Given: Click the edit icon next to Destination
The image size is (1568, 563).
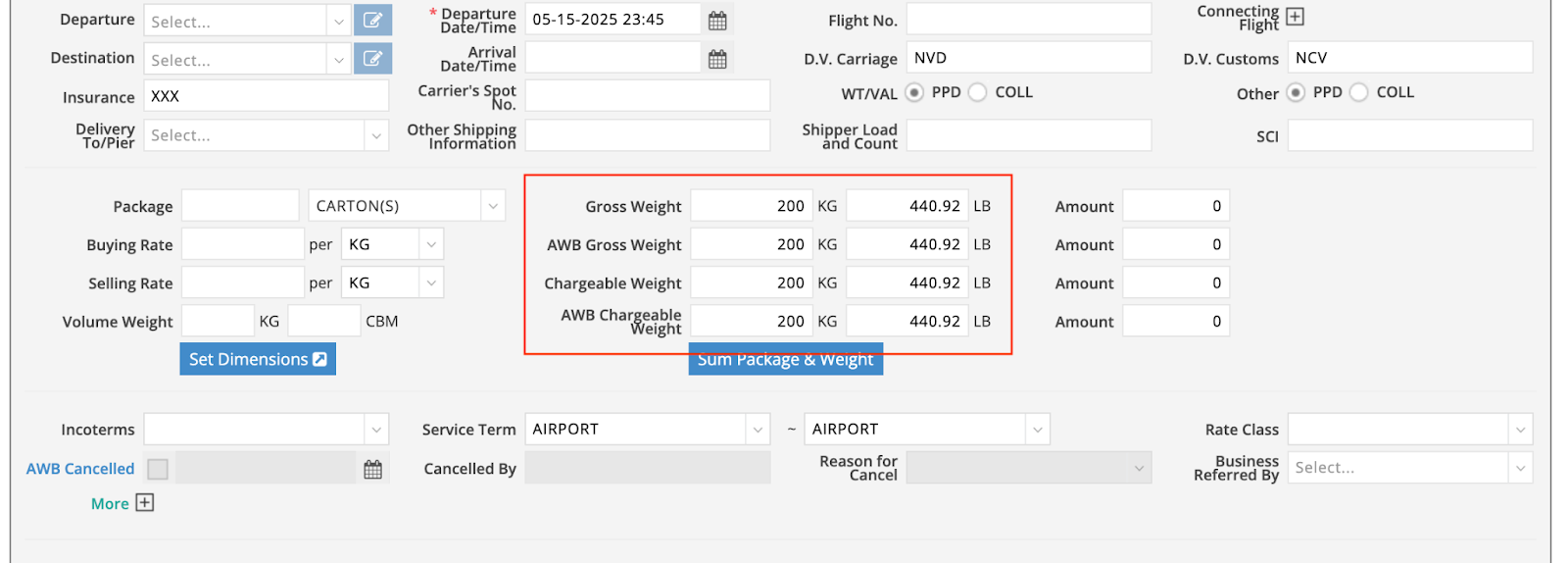Looking at the screenshot, I should (372, 59).
